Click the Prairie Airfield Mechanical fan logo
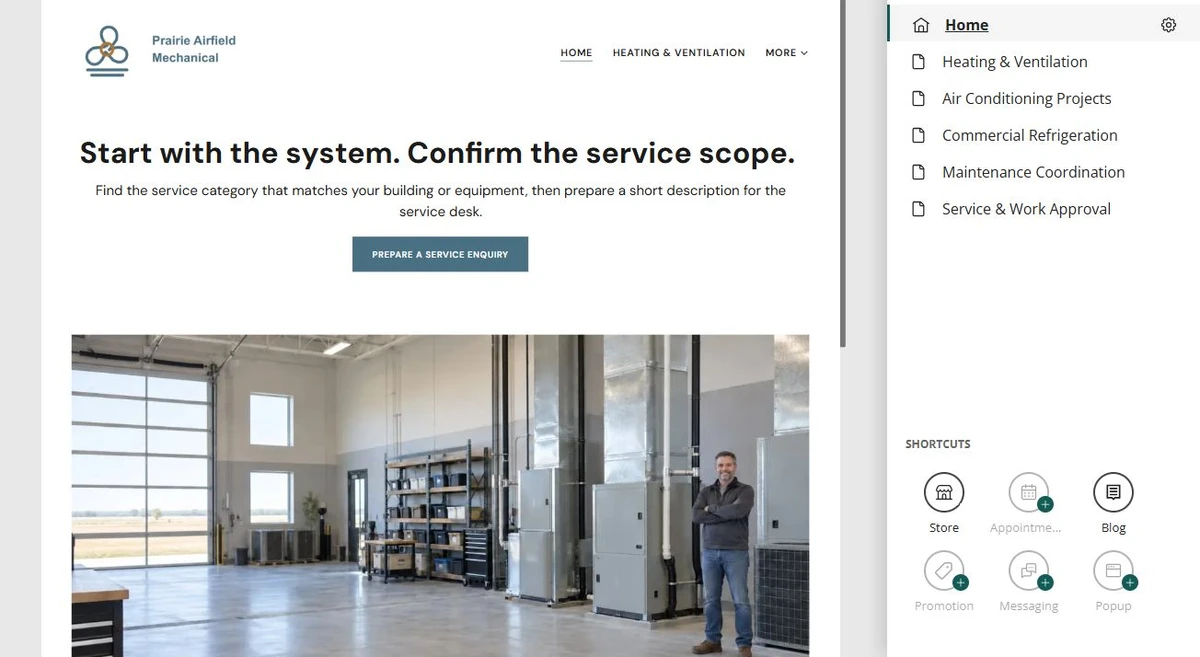 tap(107, 51)
